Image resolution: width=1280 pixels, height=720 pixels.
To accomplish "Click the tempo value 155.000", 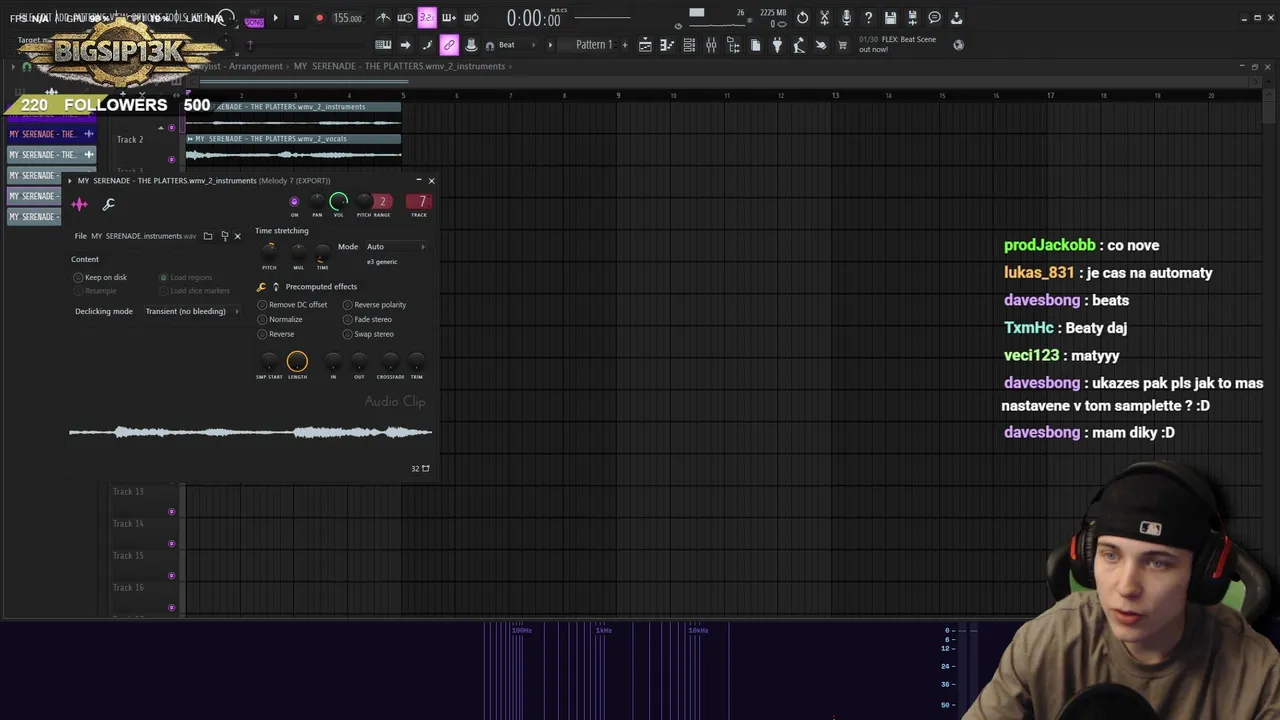I will pos(348,18).
